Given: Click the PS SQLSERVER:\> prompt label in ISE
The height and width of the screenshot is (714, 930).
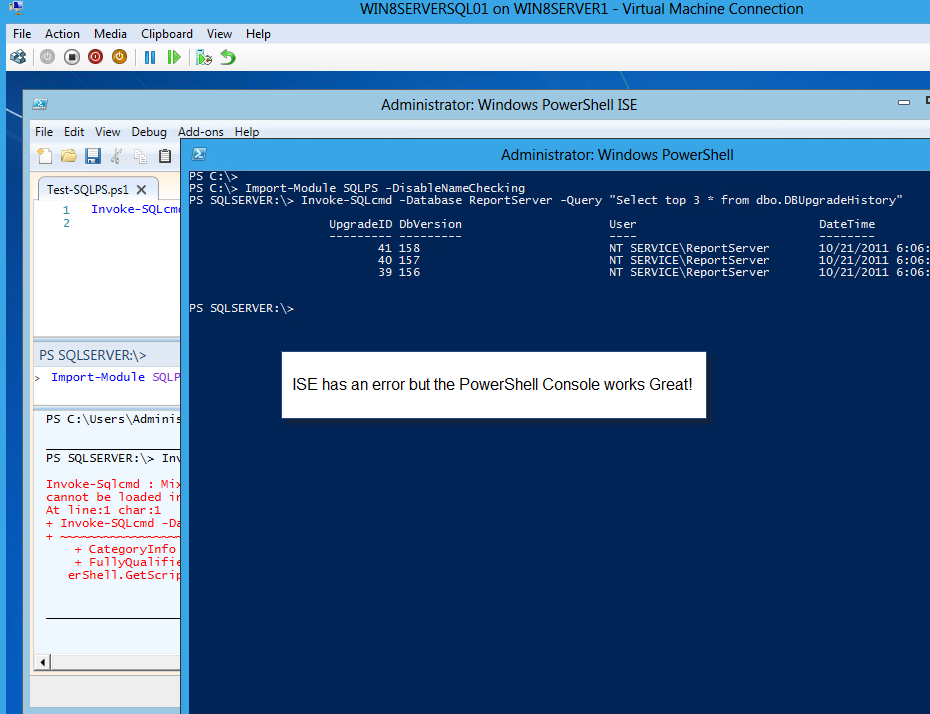Looking at the screenshot, I should [x=93, y=355].
